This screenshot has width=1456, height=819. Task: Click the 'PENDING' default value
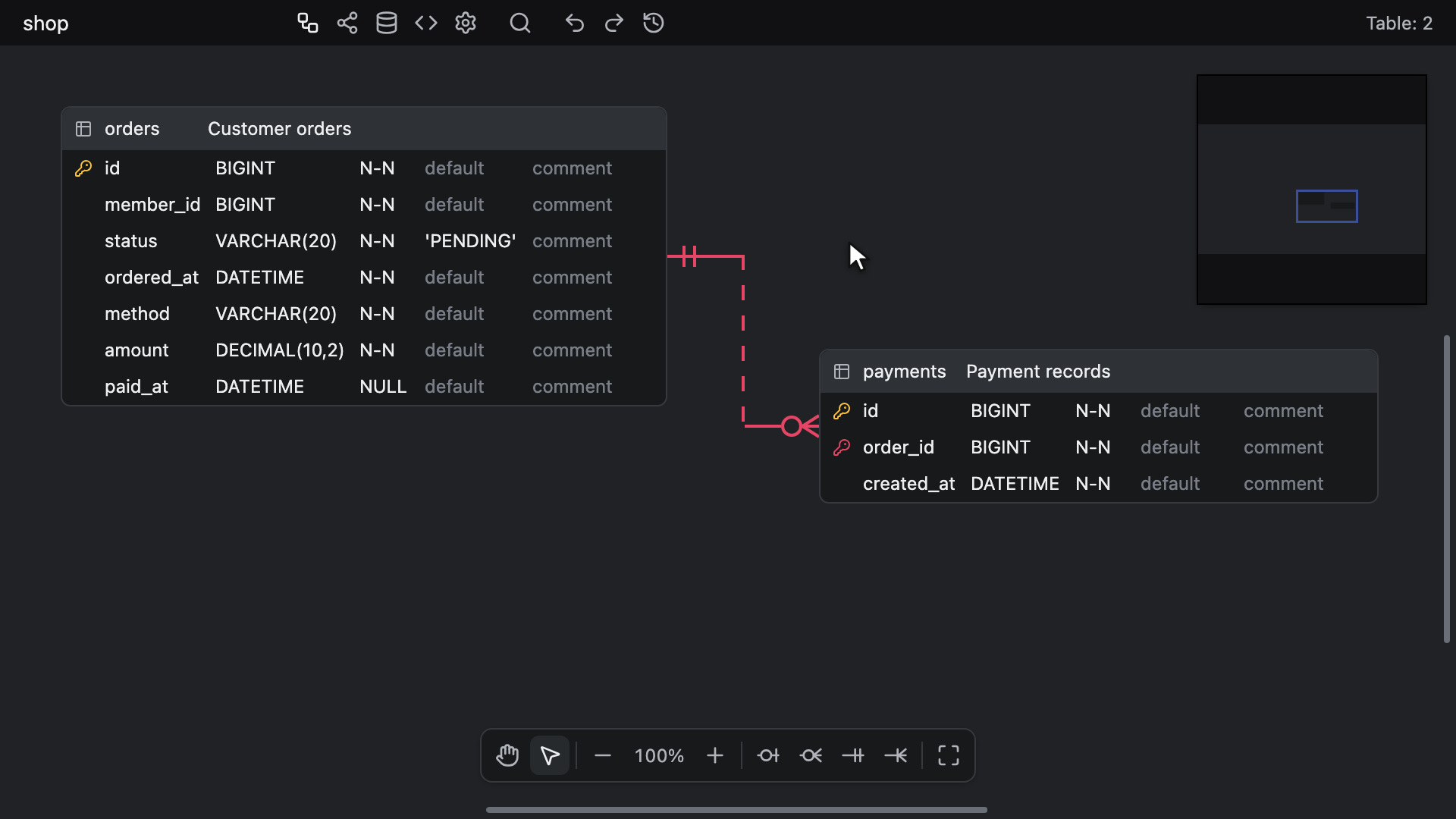470,241
